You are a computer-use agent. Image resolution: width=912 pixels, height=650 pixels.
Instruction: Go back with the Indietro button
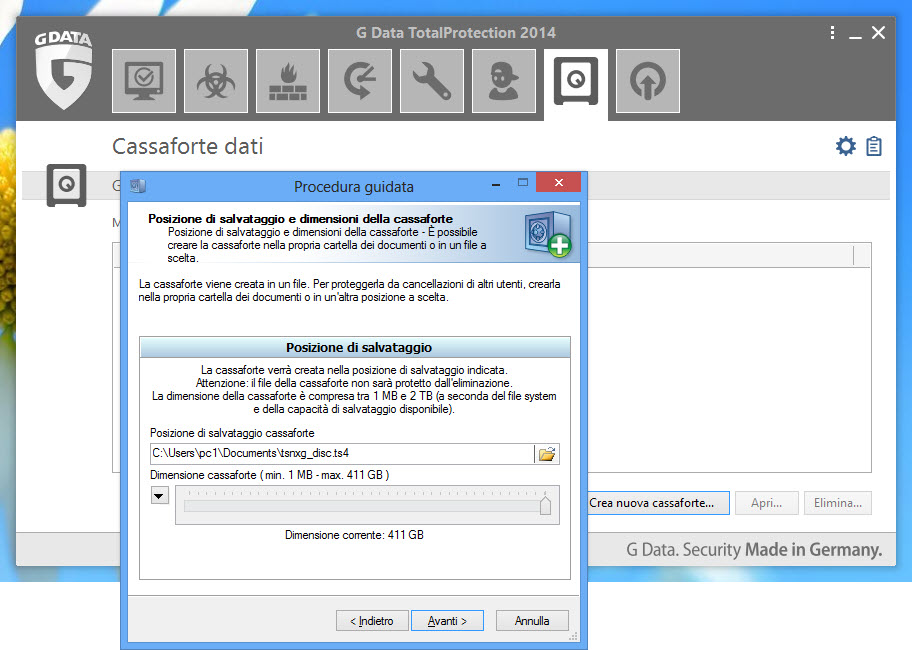click(x=372, y=621)
